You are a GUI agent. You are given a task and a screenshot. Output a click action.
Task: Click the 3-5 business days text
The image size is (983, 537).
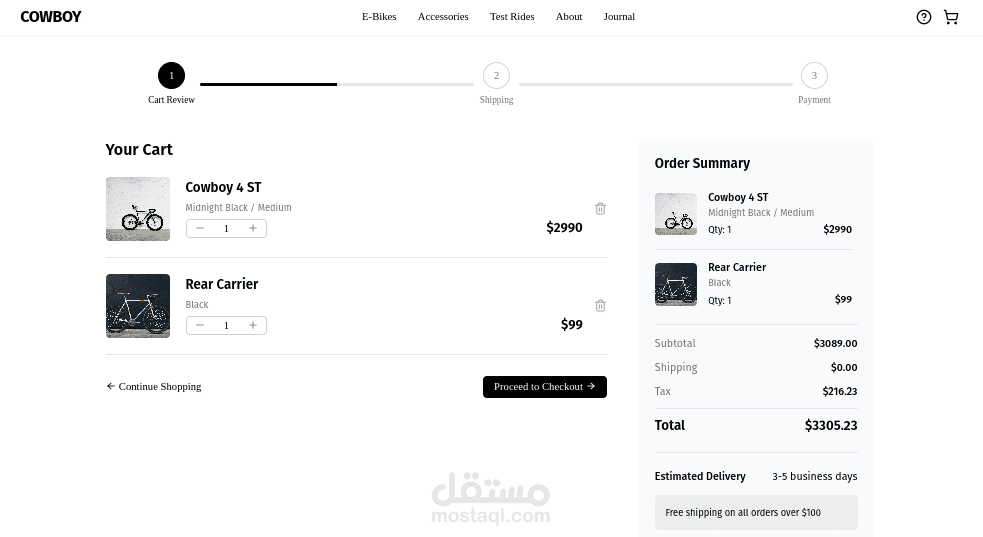(x=814, y=476)
